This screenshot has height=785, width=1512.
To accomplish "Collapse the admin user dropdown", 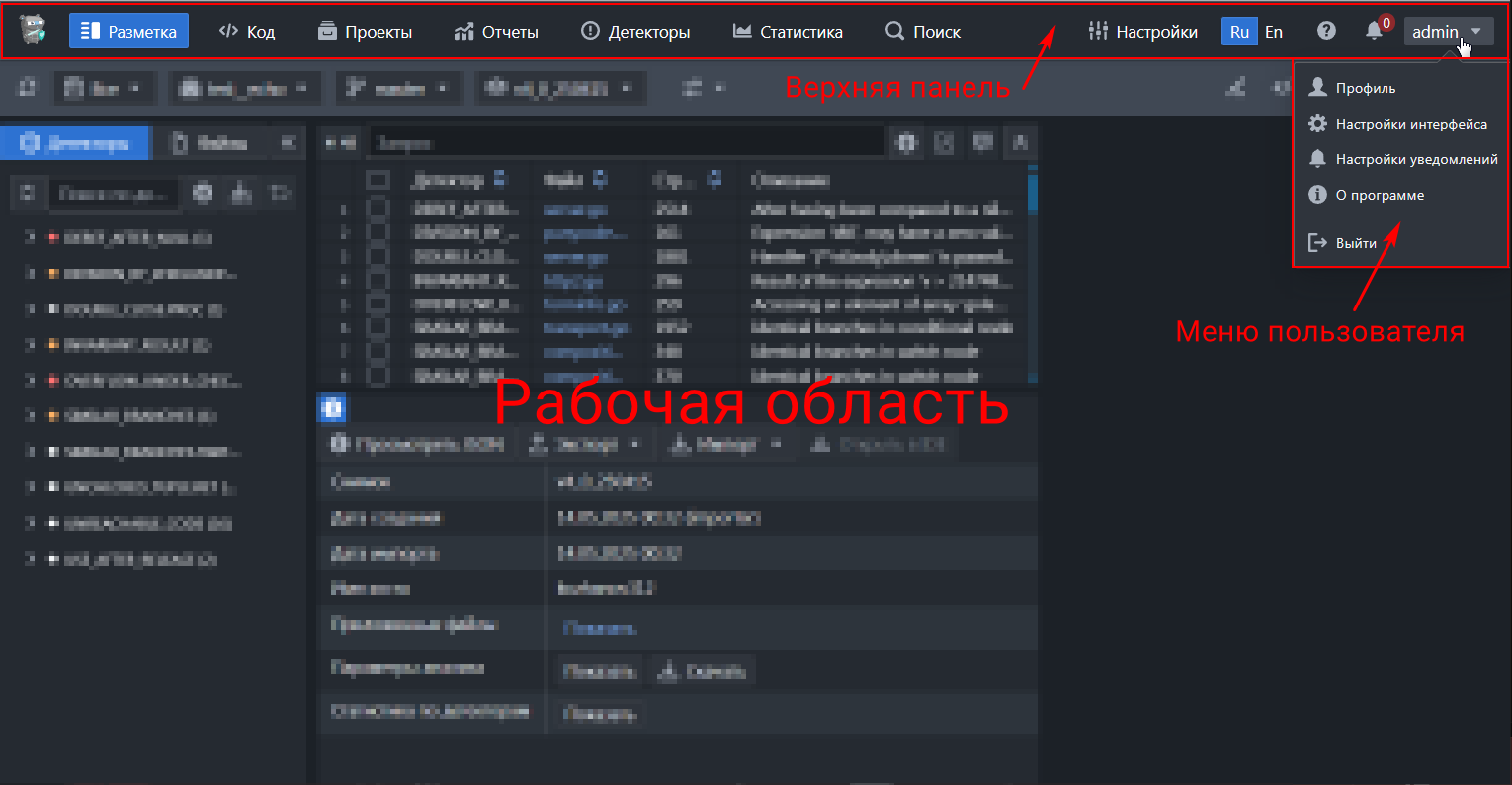I will 1447,32.
